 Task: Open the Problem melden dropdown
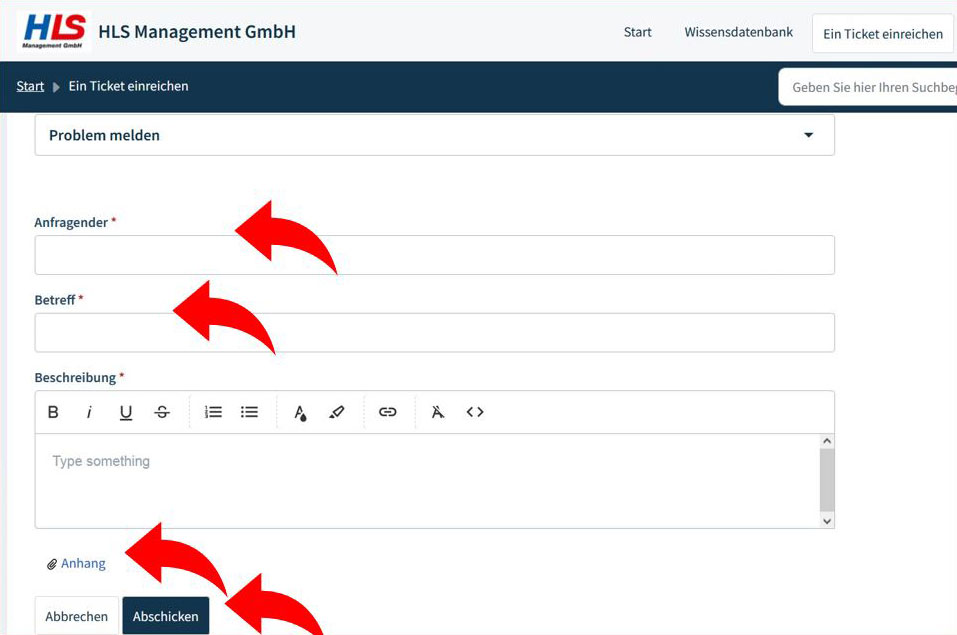pos(434,135)
